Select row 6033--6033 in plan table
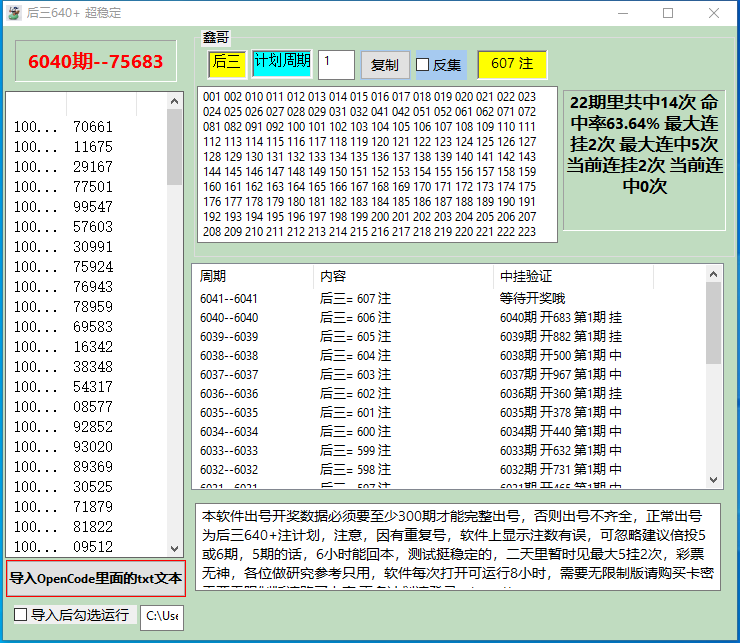Image resolution: width=740 pixels, height=643 pixels. pyautogui.click(x=448, y=450)
